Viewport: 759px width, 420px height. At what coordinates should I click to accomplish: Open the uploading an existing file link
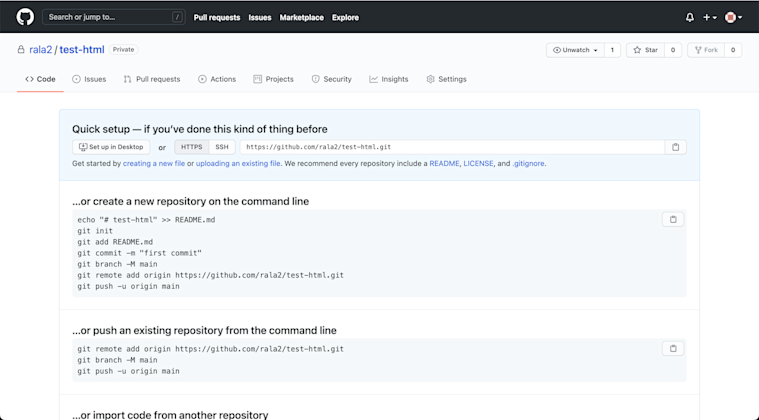(x=238, y=164)
